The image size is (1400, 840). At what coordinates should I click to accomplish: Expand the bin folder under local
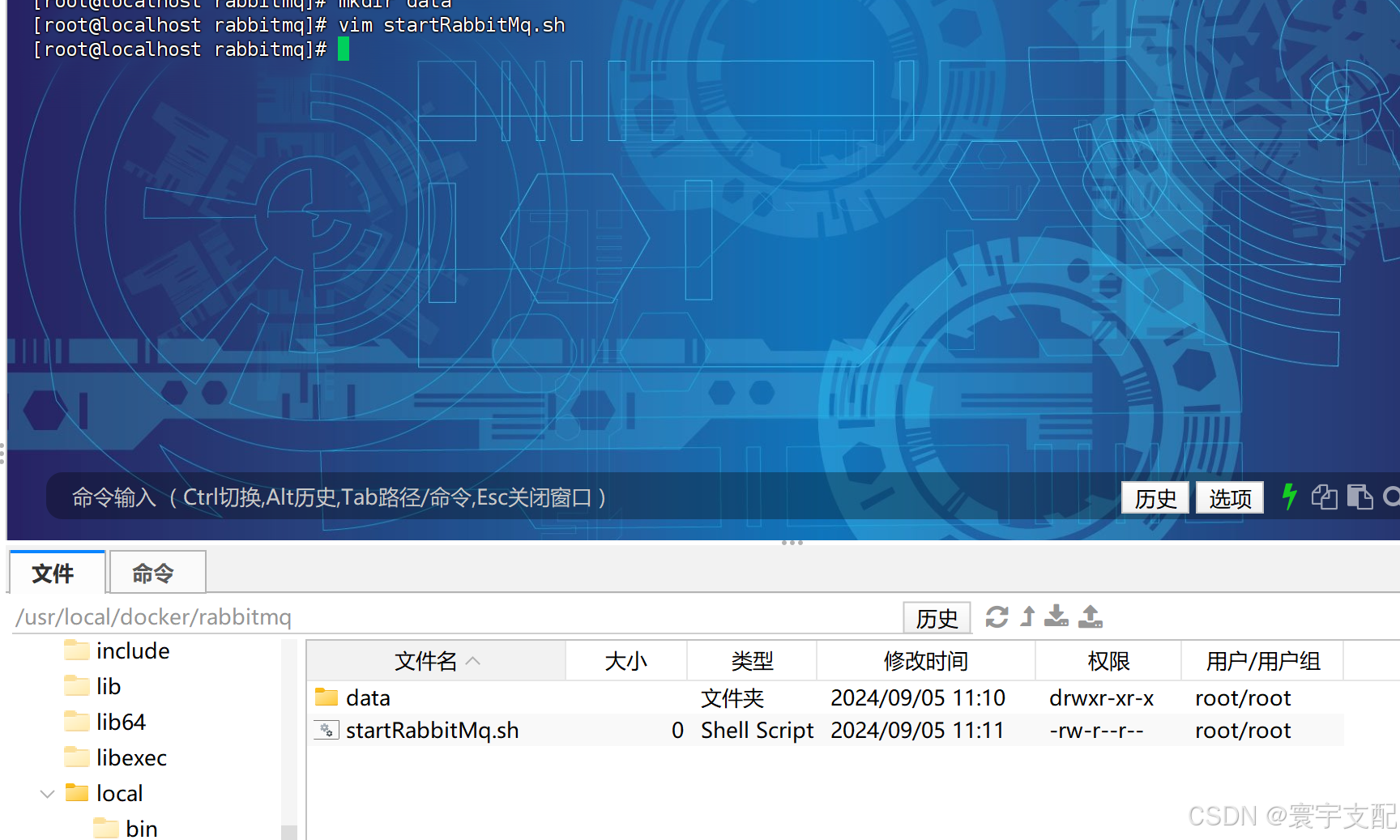[106, 828]
